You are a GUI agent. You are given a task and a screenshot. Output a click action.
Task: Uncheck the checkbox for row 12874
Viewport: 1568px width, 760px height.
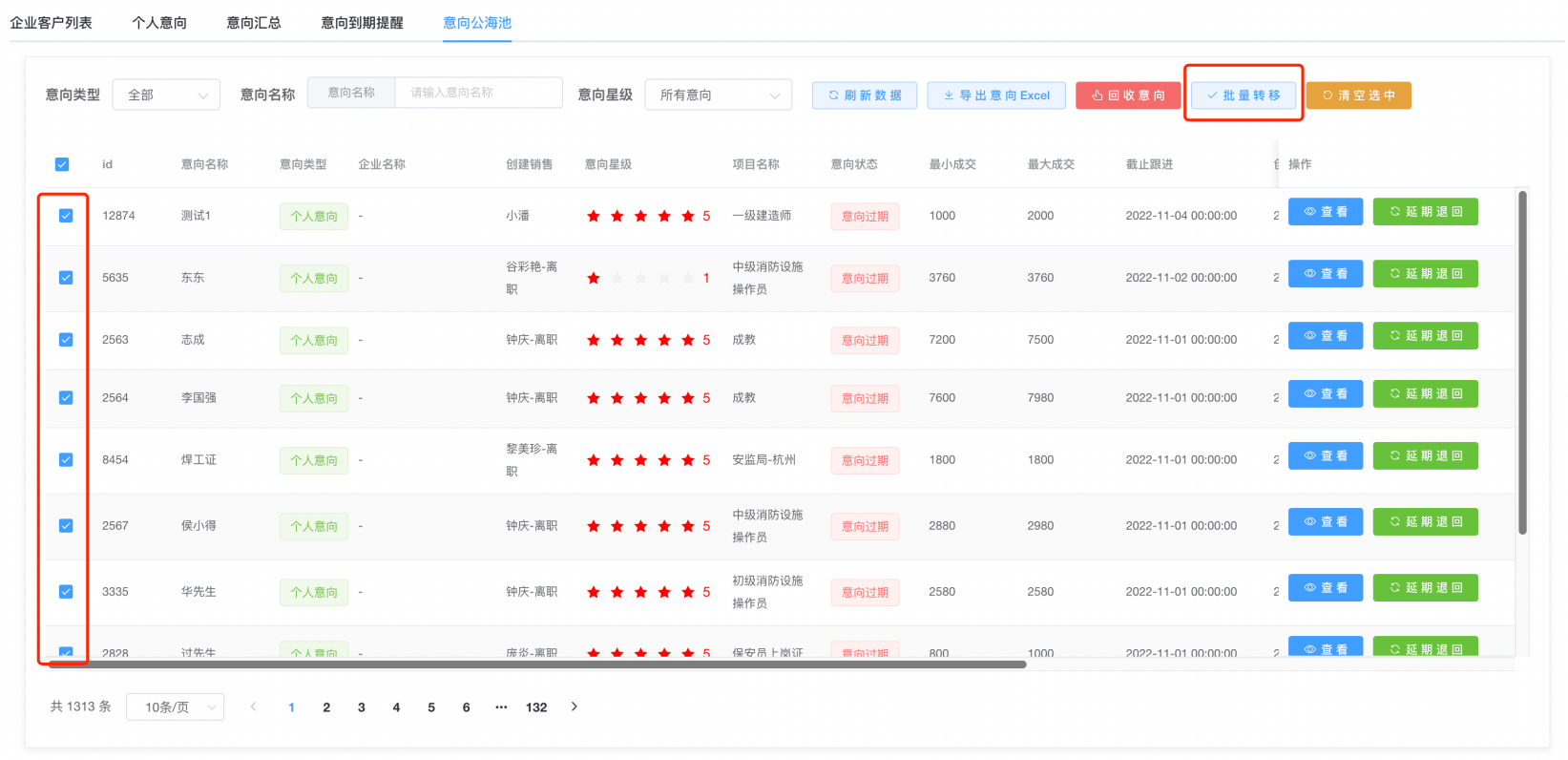click(66, 216)
